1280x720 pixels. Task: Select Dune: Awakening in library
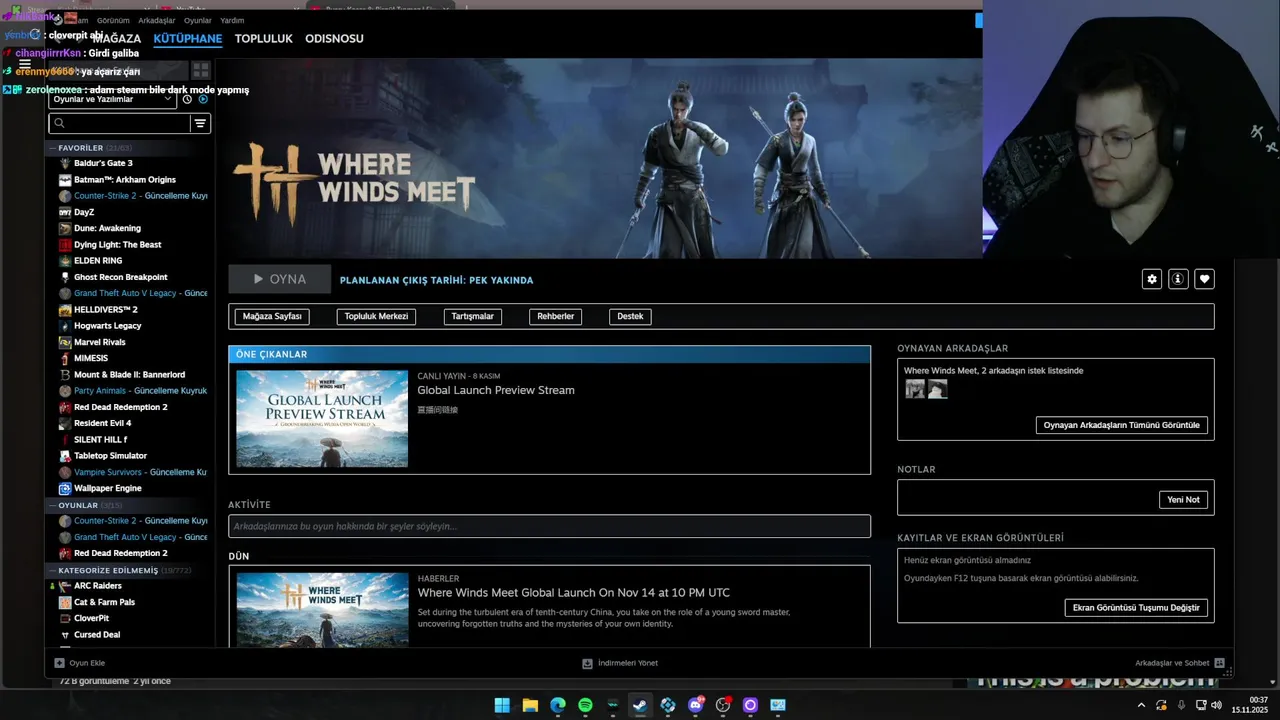(107, 228)
